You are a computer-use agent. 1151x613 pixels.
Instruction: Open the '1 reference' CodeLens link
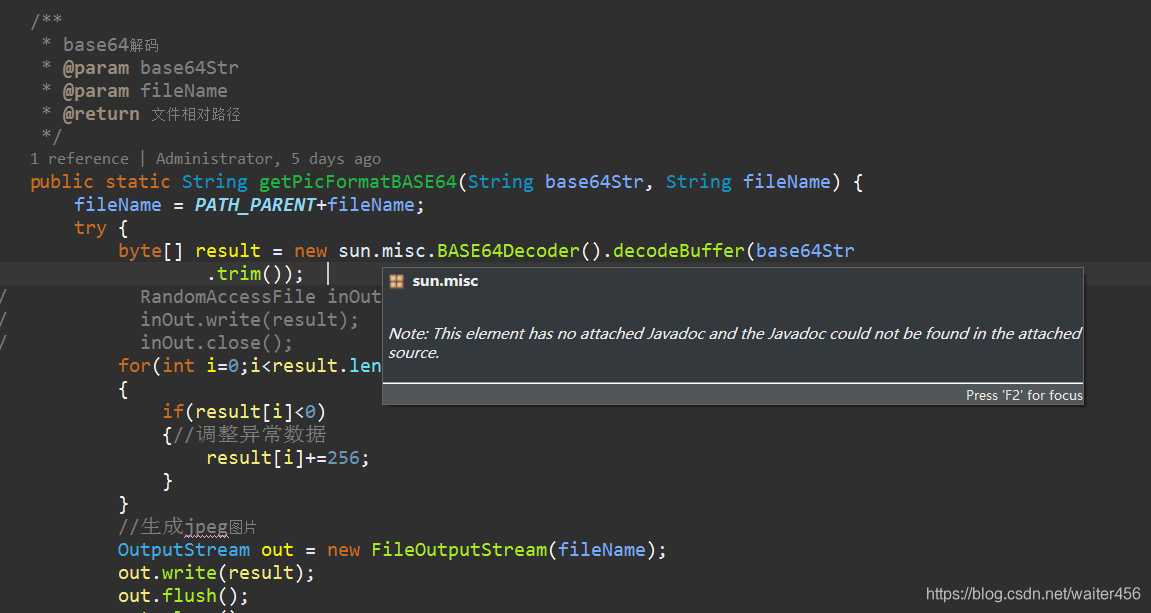click(x=79, y=158)
